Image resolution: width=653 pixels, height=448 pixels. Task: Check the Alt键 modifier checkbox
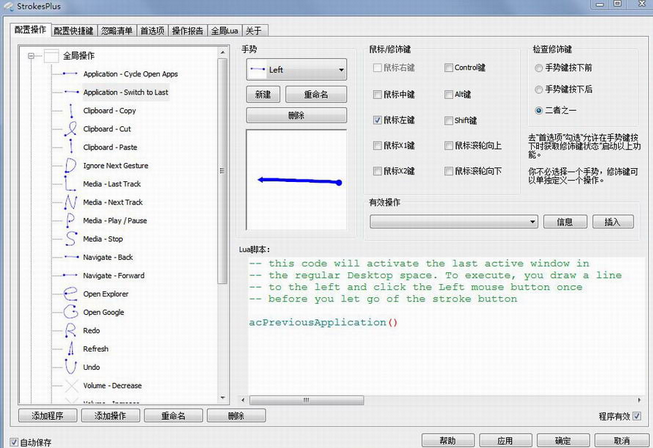tap(449, 95)
